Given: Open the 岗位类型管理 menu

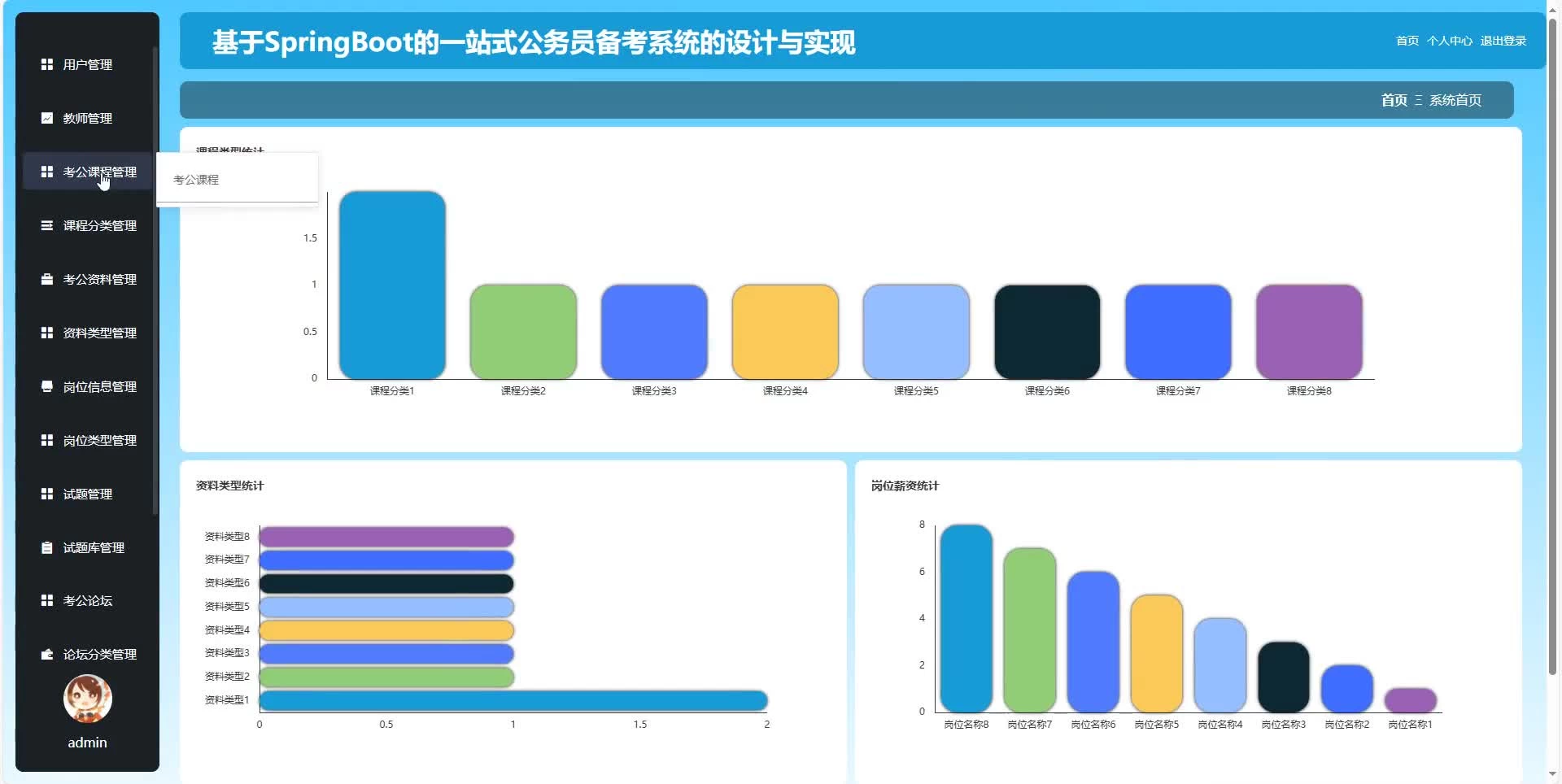Looking at the screenshot, I should tap(87, 440).
